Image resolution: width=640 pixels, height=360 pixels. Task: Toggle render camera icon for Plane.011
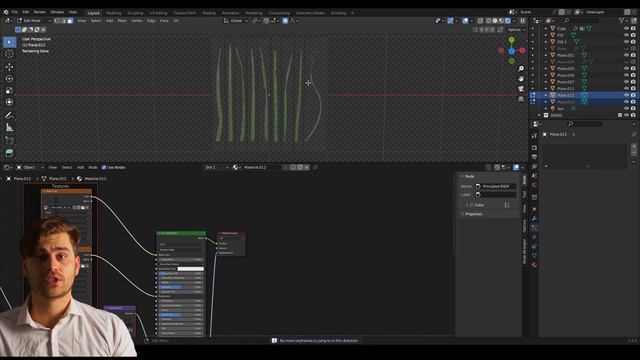pyautogui.click(x=633, y=89)
